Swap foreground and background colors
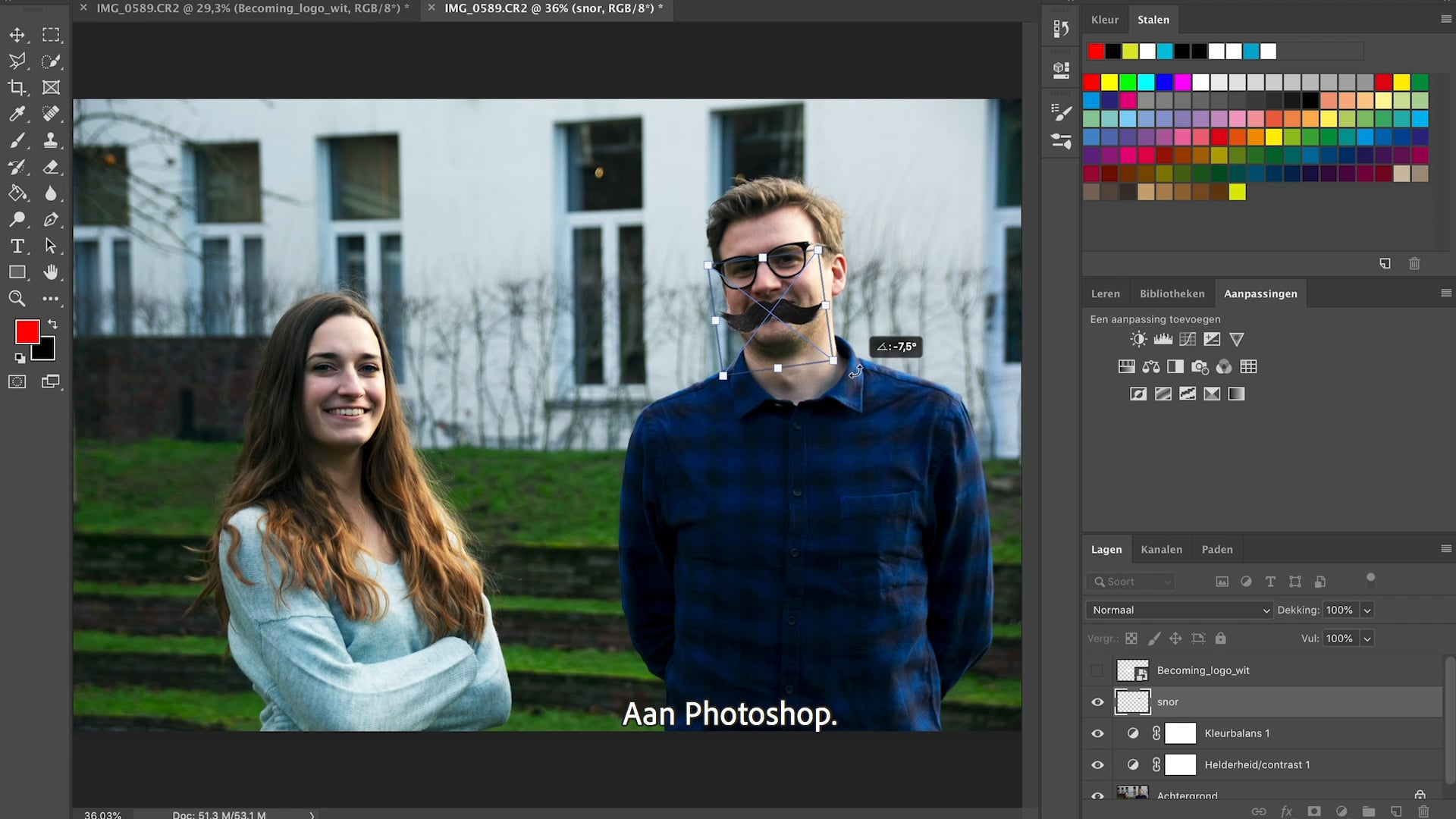This screenshot has width=1456, height=819. tap(53, 325)
